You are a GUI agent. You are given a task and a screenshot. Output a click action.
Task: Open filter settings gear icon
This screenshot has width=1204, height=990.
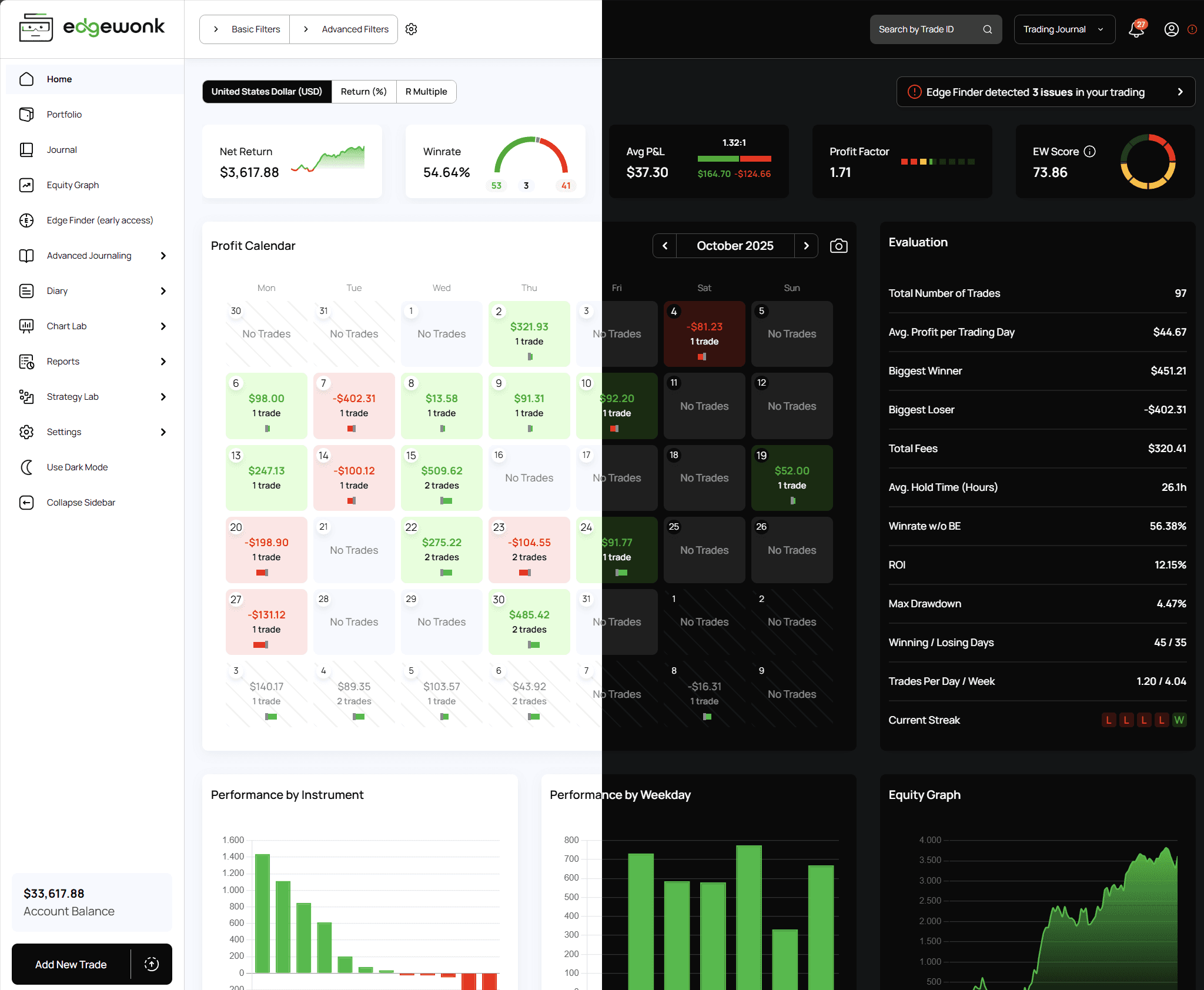click(412, 29)
